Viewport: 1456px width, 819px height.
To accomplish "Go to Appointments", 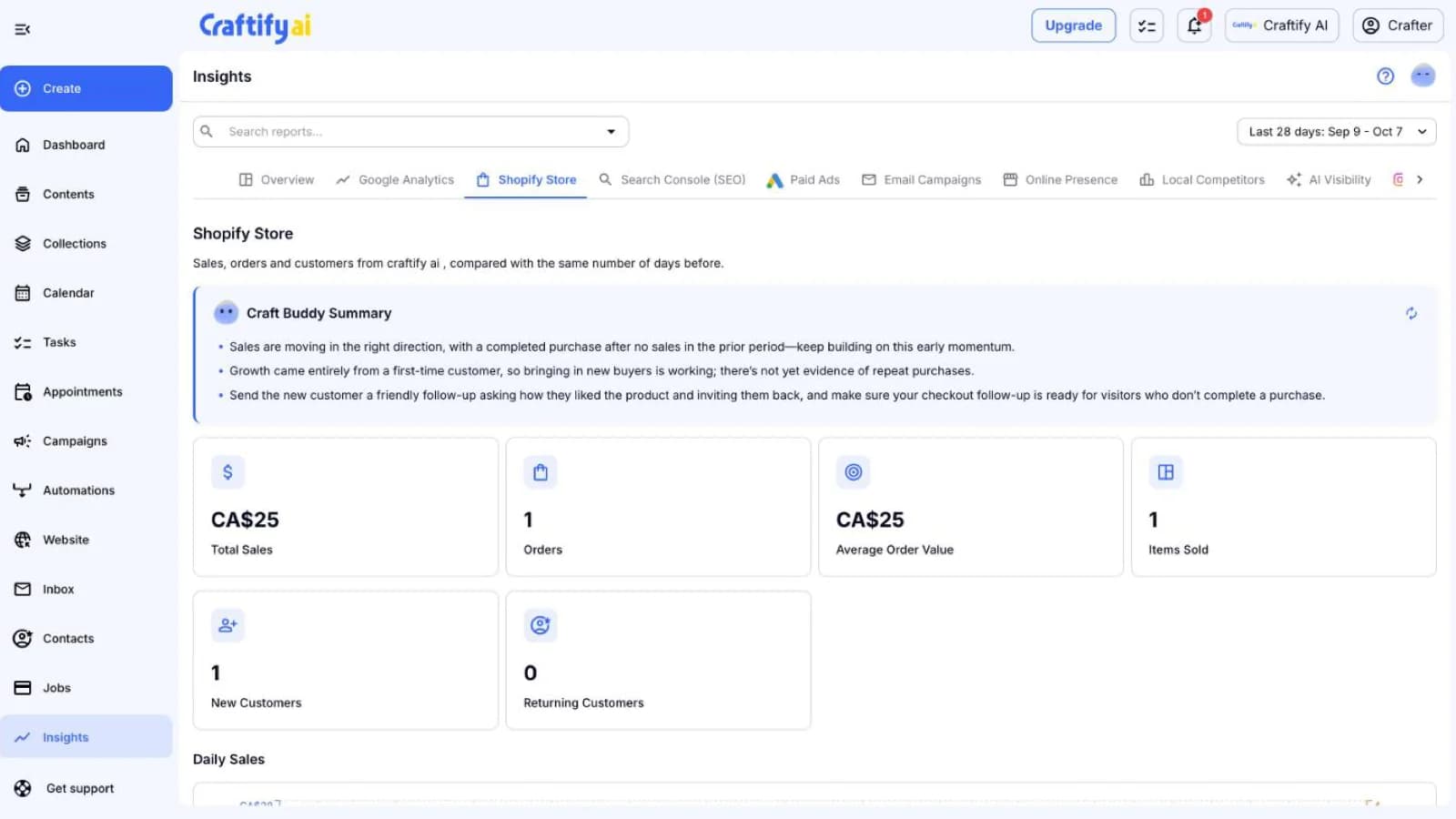I will pos(86,391).
